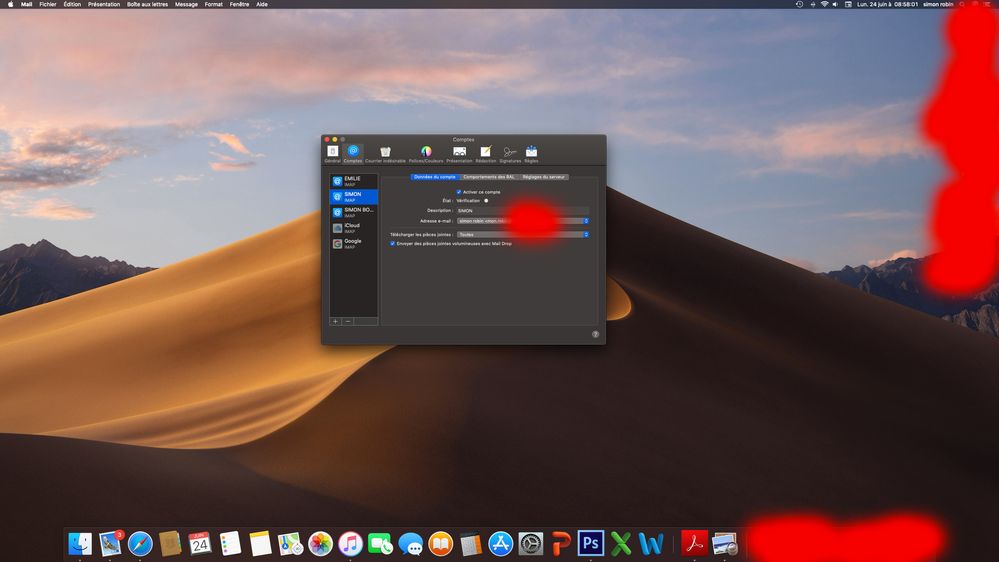This screenshot has height=562, width=999.
Task: Toggle the Activer ce compte checkbox
Action: [x=459, y=192]
